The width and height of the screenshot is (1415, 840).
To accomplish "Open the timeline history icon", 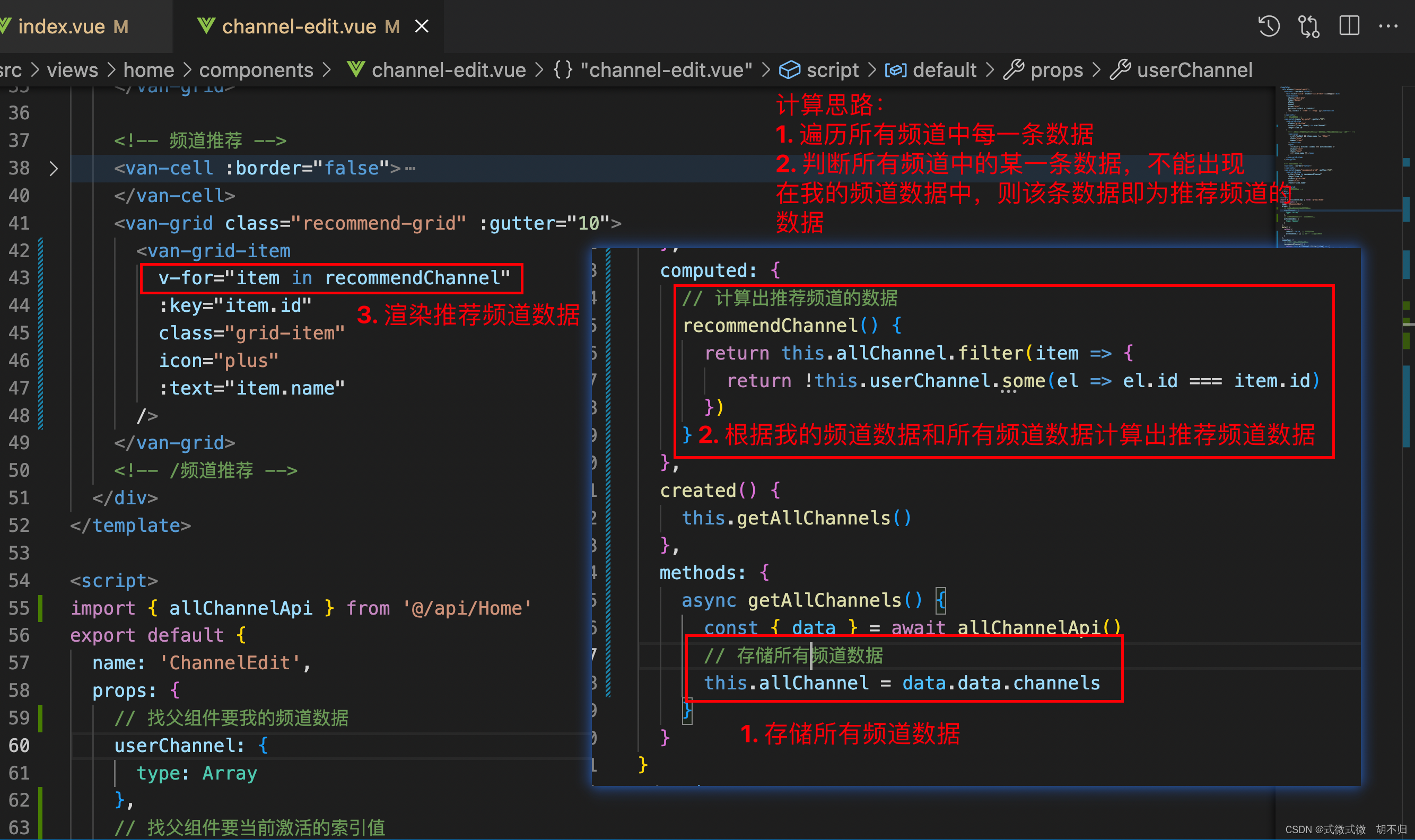I will click(1269, 26).
